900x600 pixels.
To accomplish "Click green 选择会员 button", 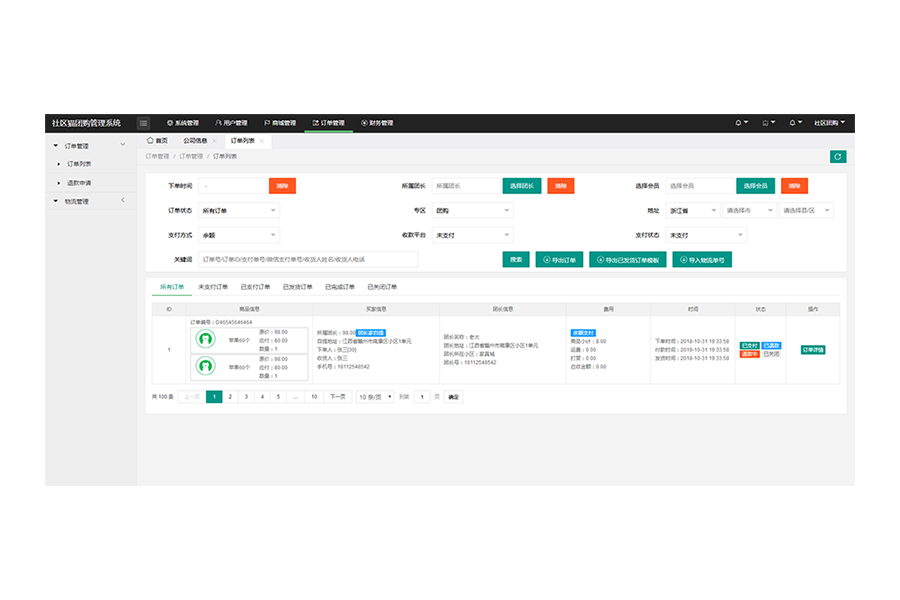I will (755, 186).
